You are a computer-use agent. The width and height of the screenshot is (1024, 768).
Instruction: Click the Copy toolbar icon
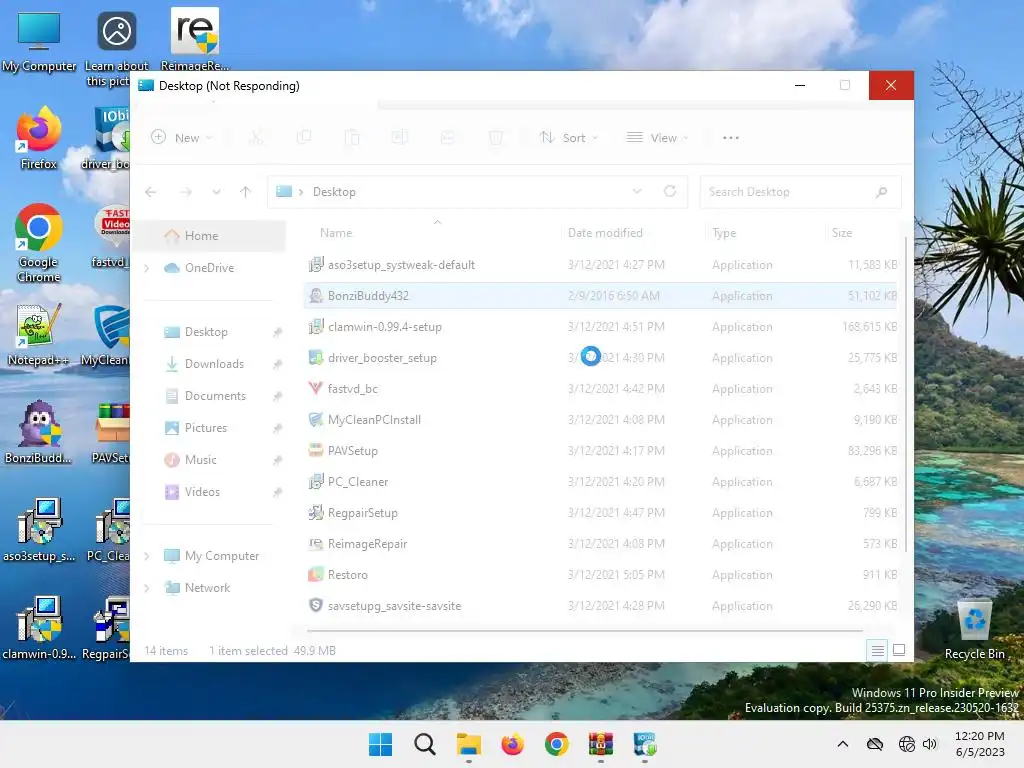pos(304,138)
